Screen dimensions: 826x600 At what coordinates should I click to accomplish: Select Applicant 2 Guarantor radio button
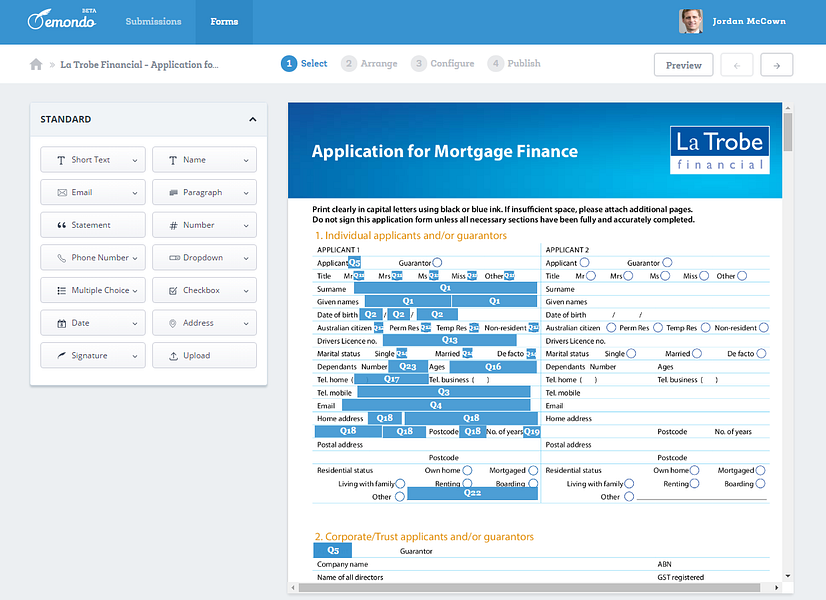[x=667, y=262]
